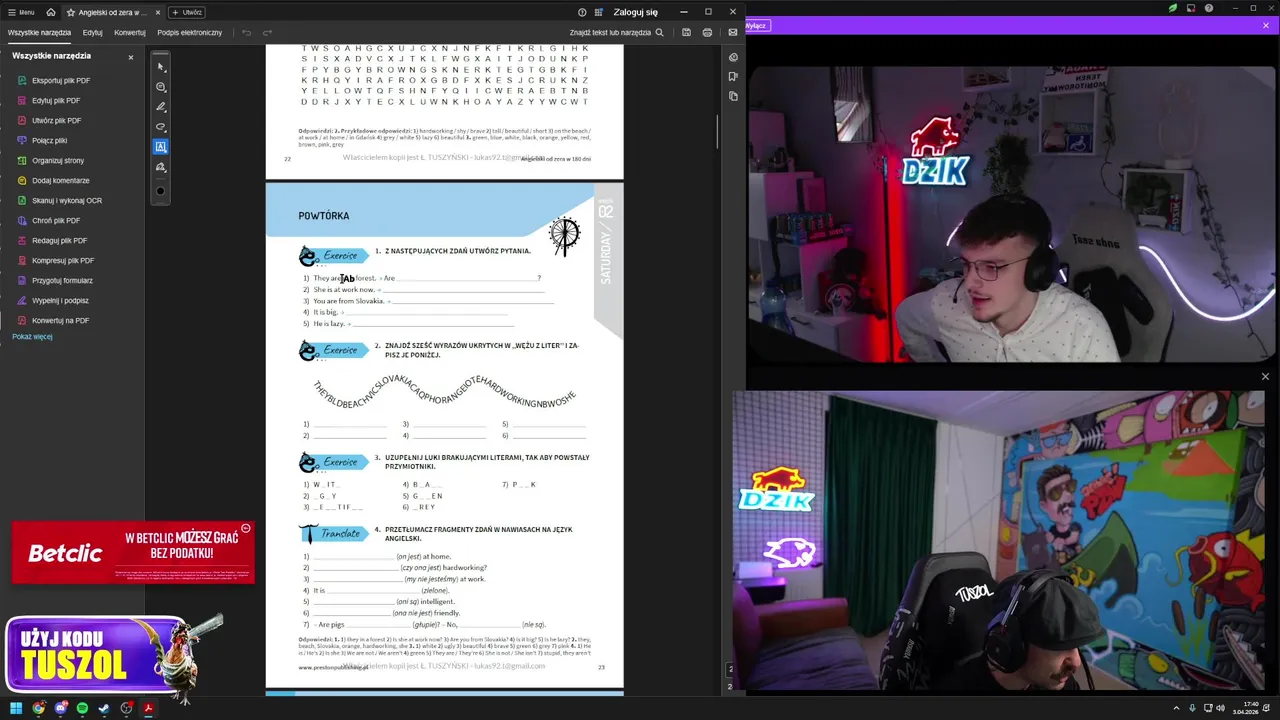Open the Konwertuj tab
This screenshot has height=720, width=1280.
pos(130,32)
